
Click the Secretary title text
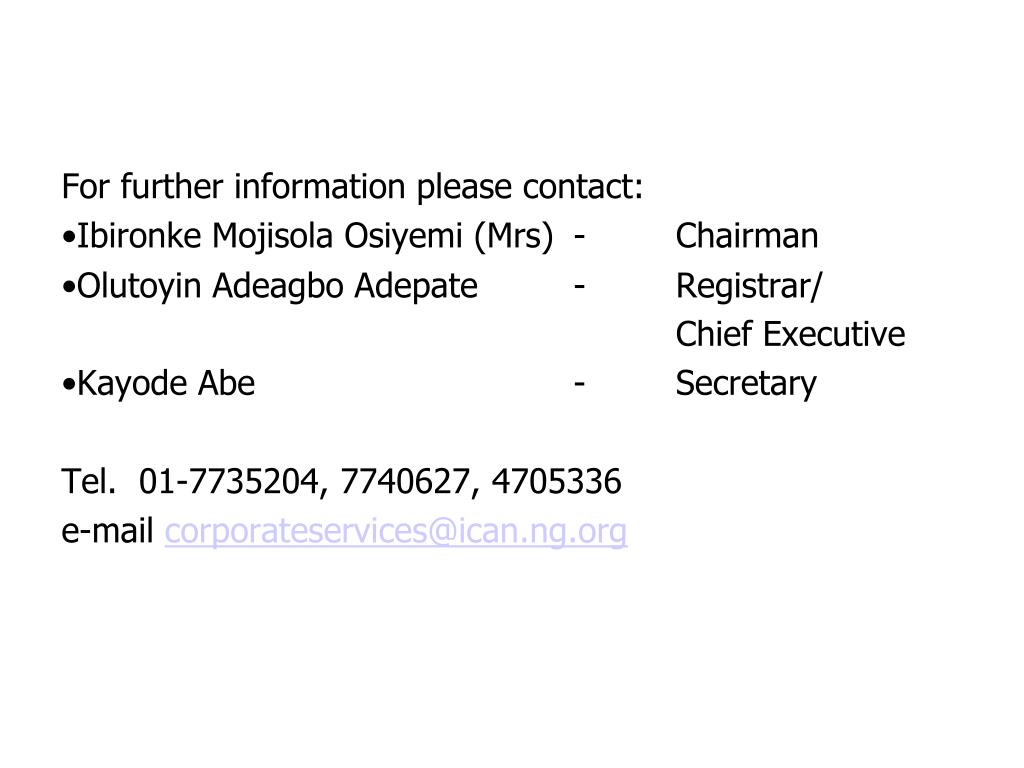click(x=746, y=384)
